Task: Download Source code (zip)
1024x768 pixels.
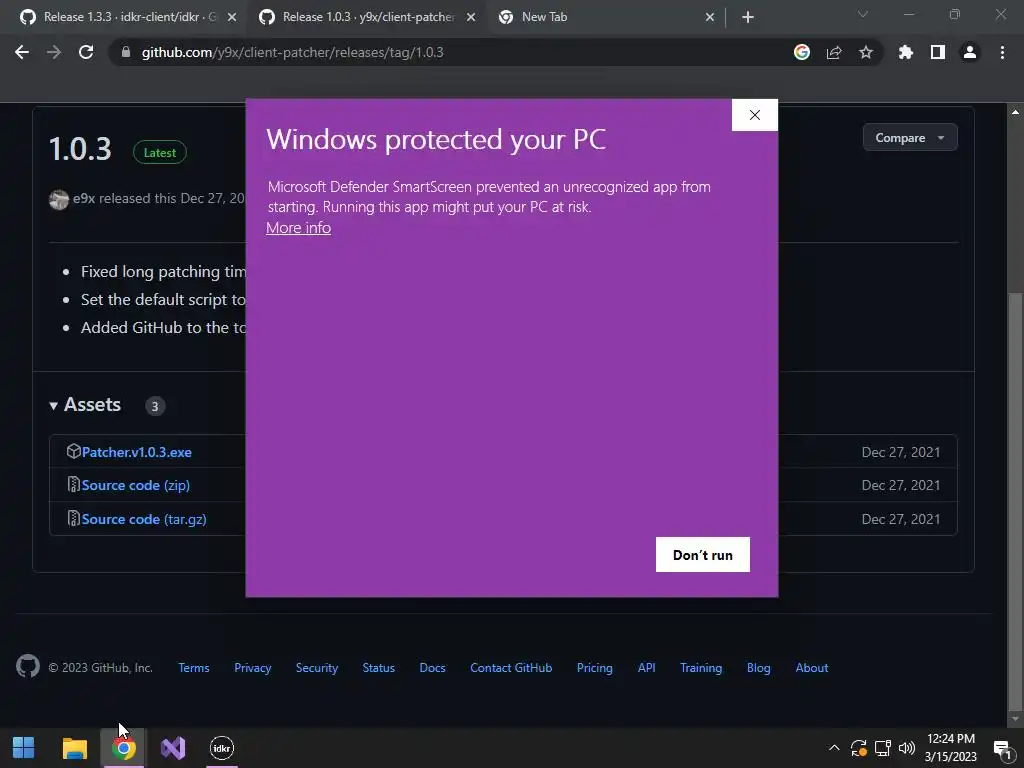Action: point(136,485)
